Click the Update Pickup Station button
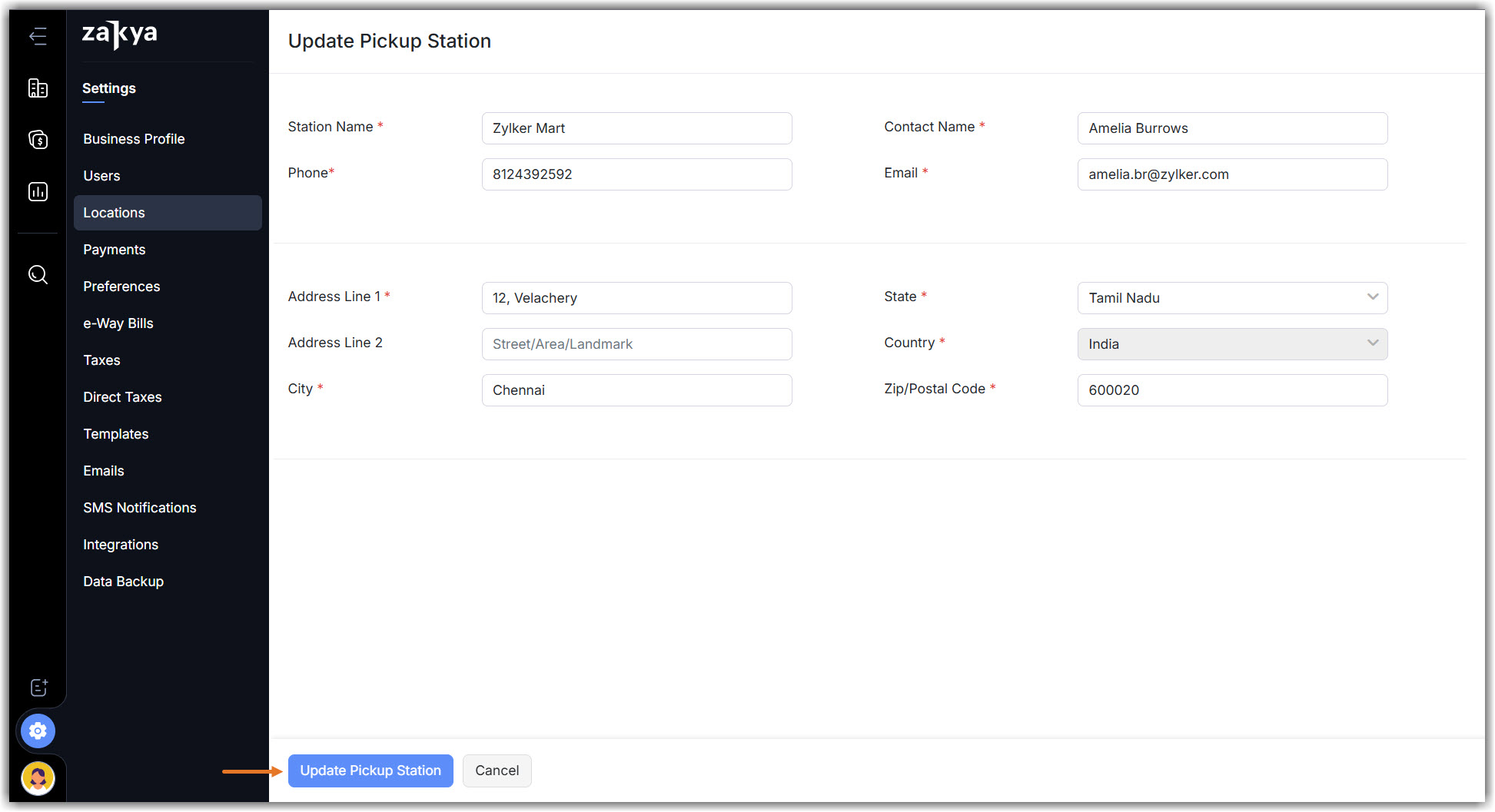The height and width of the screenshot is (812, 1495). [370, 771]
